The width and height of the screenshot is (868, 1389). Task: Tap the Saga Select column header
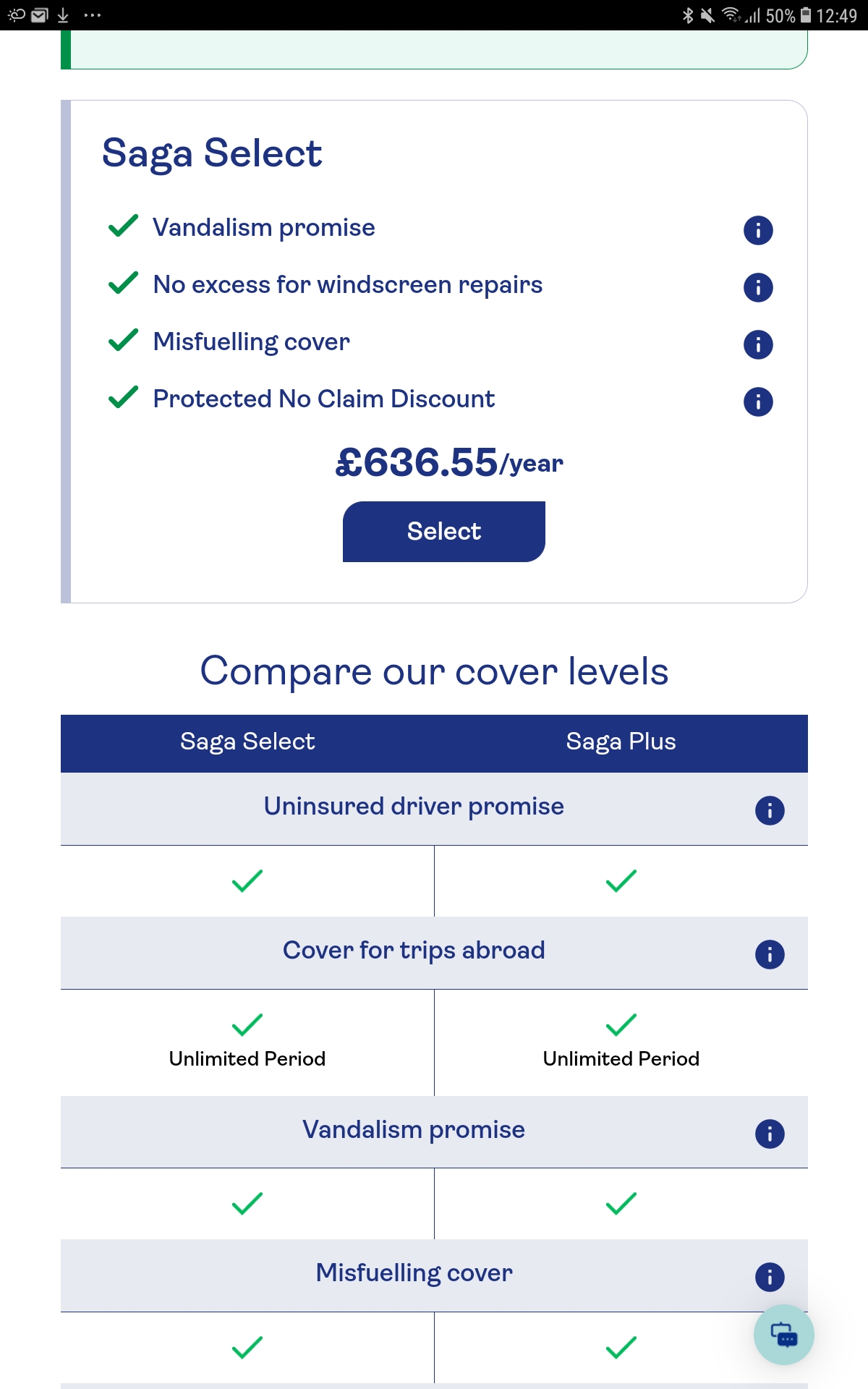pyautogui.click(x=247, y=742)
